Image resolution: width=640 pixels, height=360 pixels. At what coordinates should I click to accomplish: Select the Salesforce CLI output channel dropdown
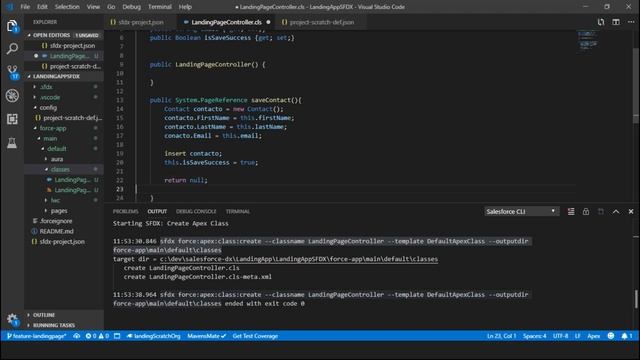pyautogui.click(x=521, y=211)
